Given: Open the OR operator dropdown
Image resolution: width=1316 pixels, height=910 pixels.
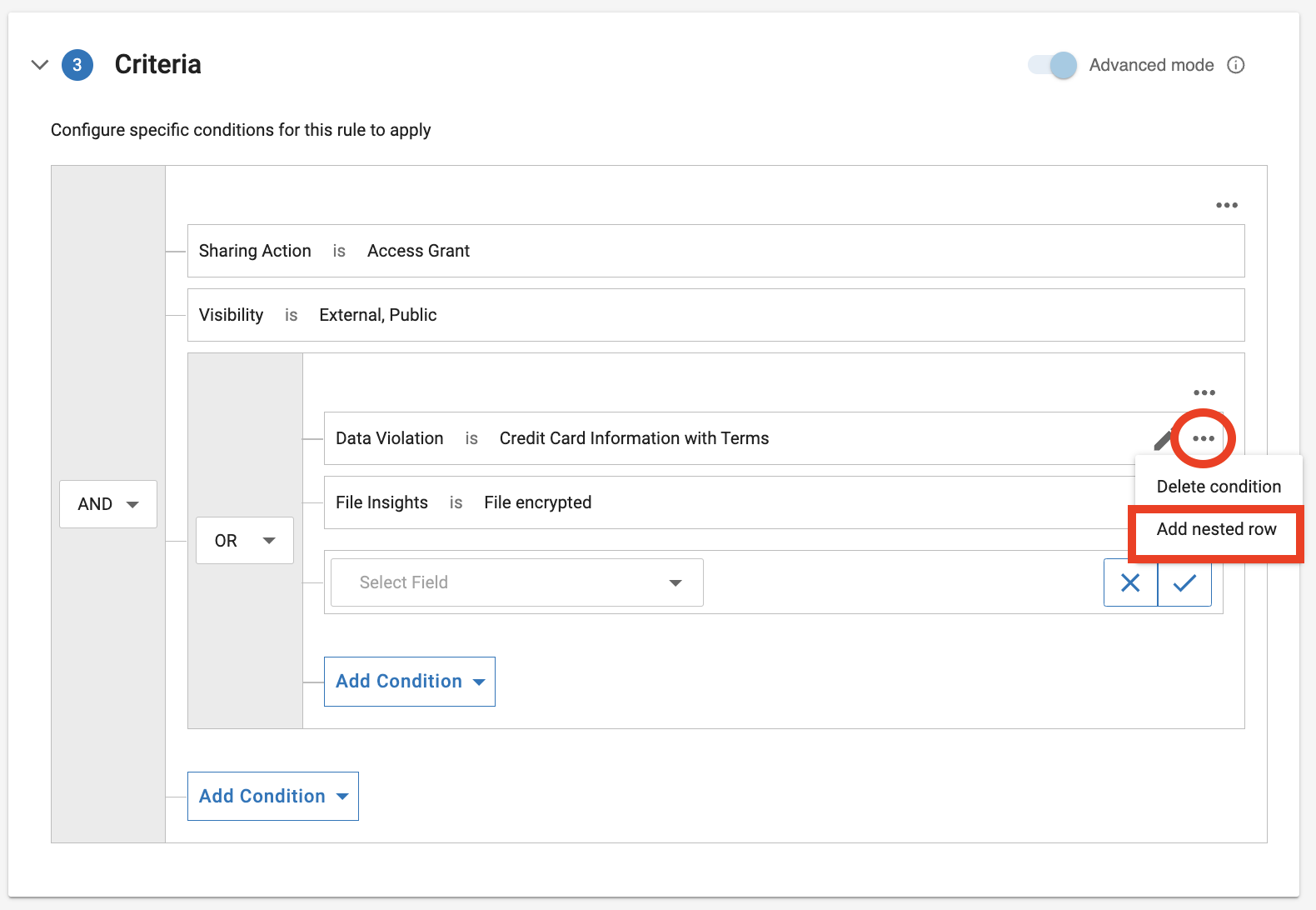Looking at the screenshot, I should pyautogui.click(x=245, y=541).
